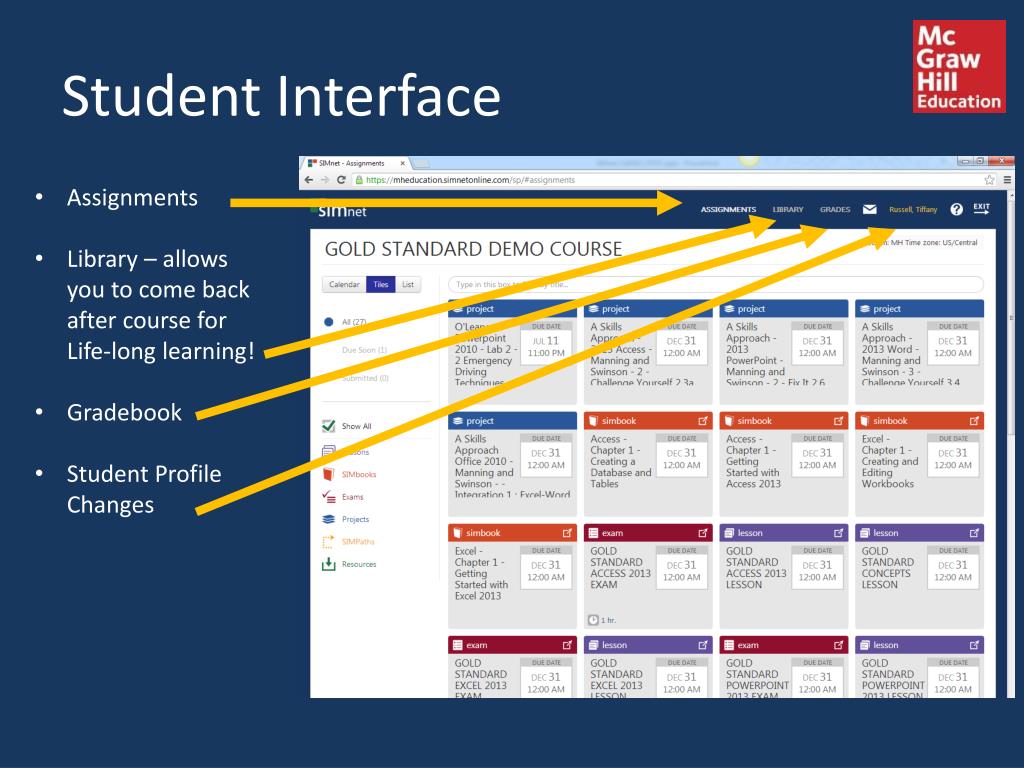This screenshot has width=1024, height=768.
Task: Open A Skills Approach Access Challenge Yourself 2.3a
Action: coord(648,352)
